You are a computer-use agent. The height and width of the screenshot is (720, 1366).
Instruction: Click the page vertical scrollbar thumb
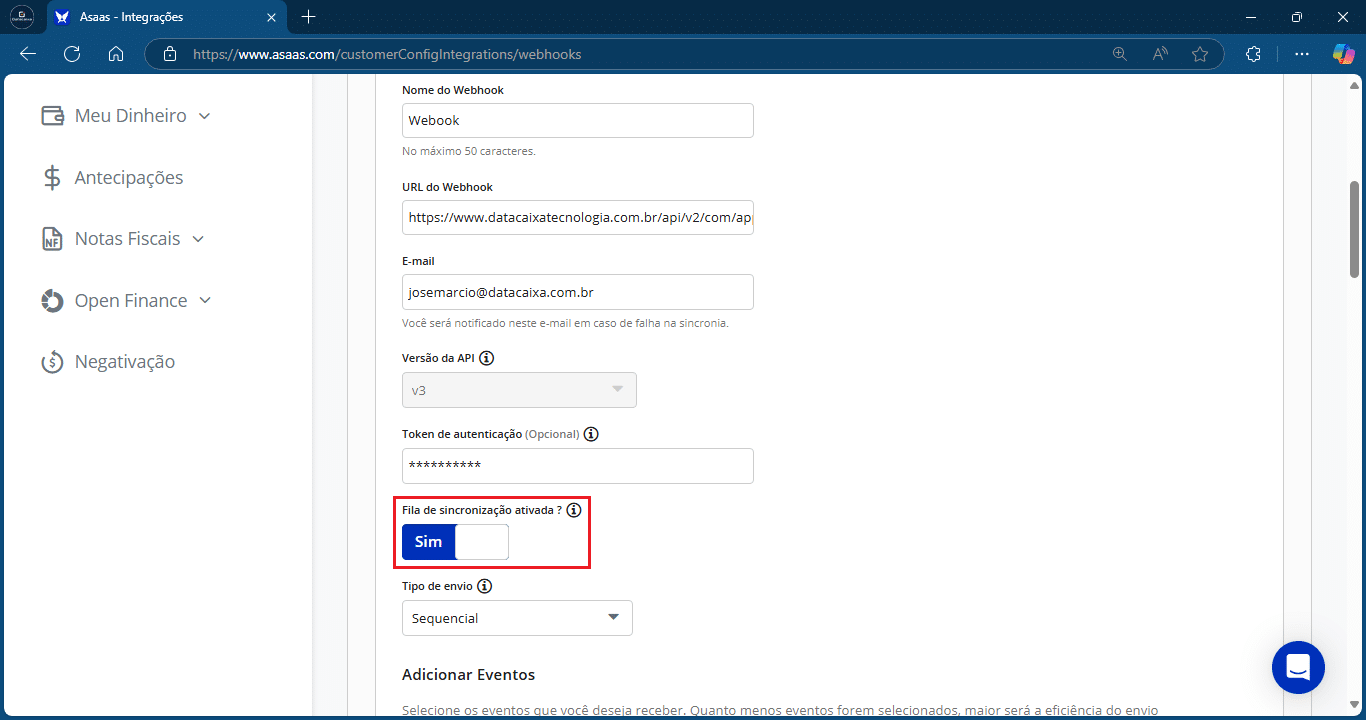[x=1355, y=229]
